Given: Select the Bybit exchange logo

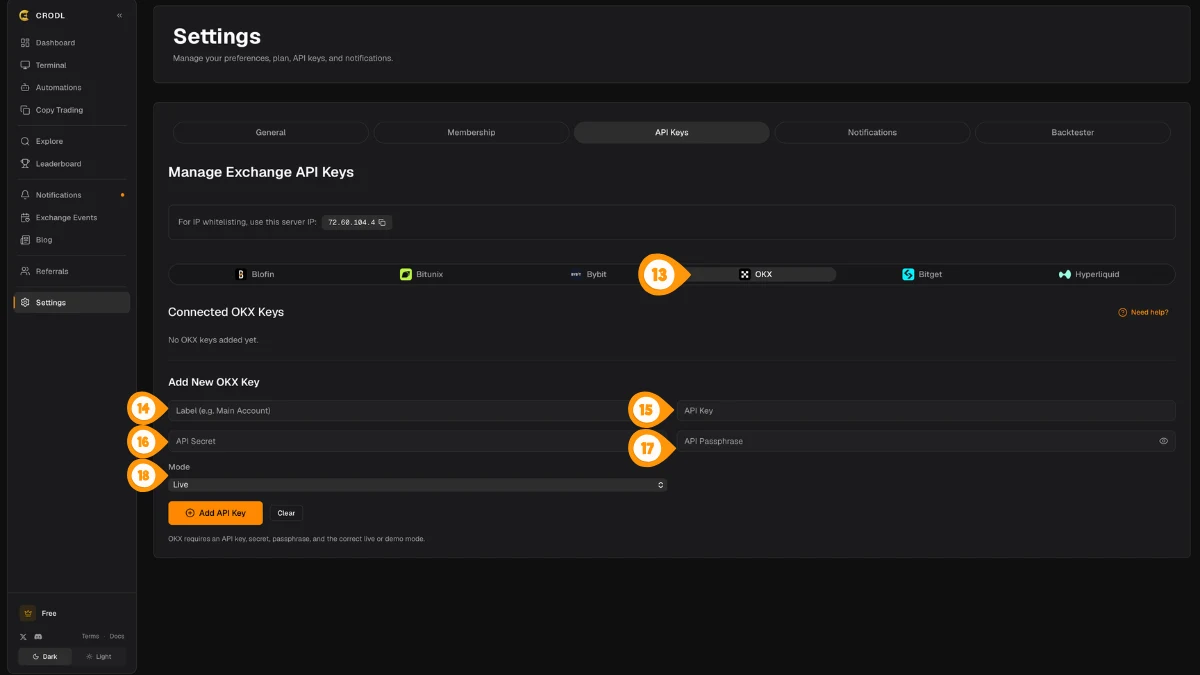Looking at the screenshot, I should click(x=576, y=274).
